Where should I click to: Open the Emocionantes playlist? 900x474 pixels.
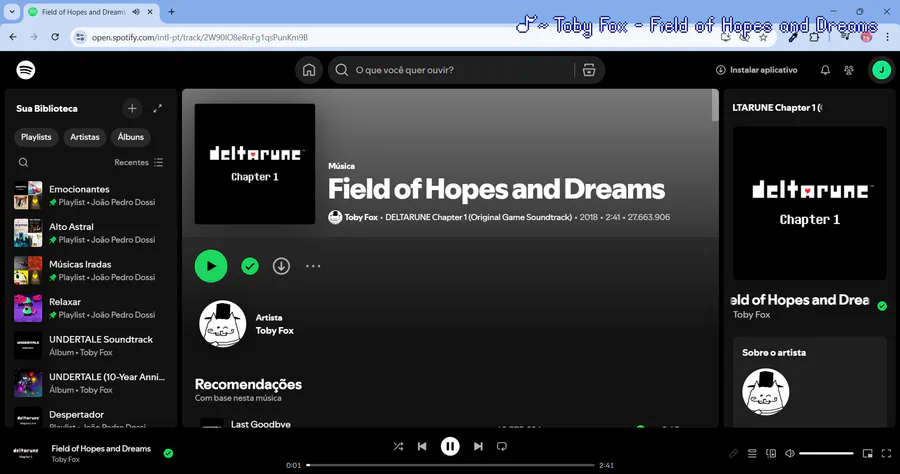click(x=91, y=196)
